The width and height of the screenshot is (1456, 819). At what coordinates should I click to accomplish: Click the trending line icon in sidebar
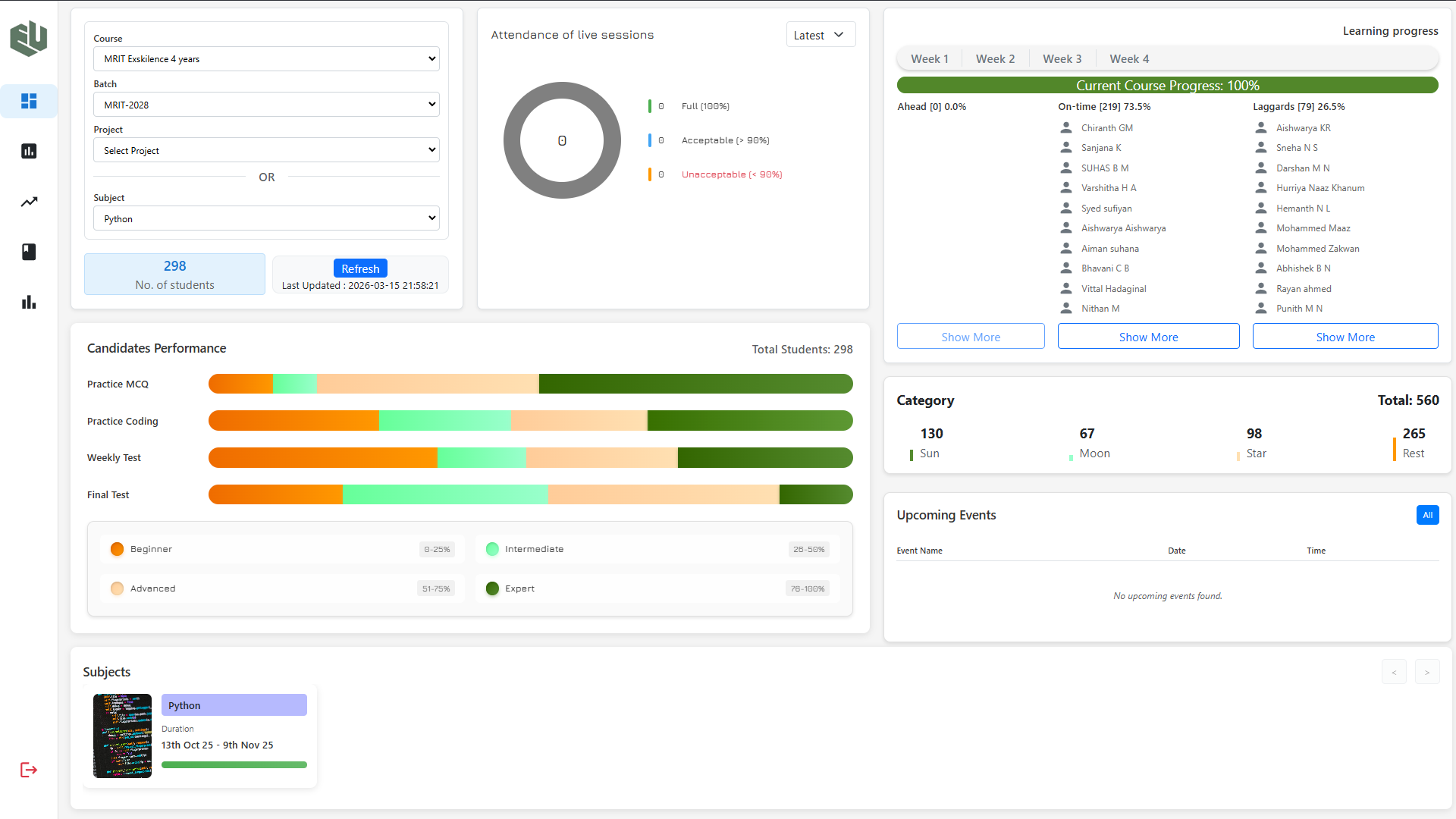tap(29, 202)
